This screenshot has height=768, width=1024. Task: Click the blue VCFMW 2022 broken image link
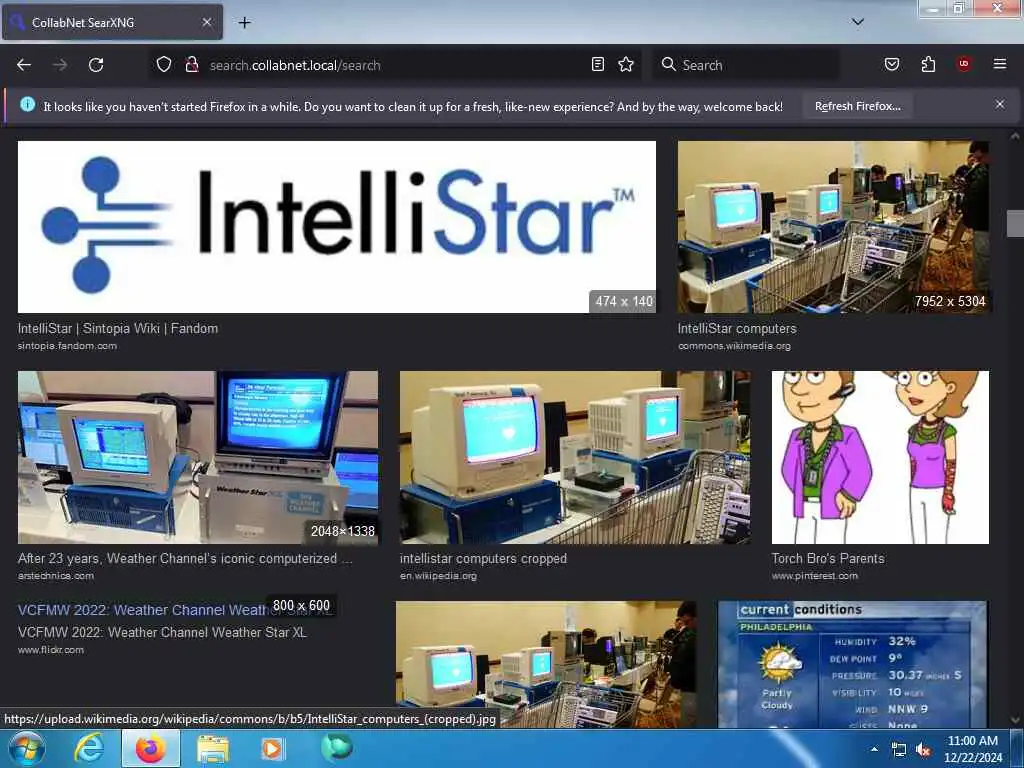[x=144, y=610]
